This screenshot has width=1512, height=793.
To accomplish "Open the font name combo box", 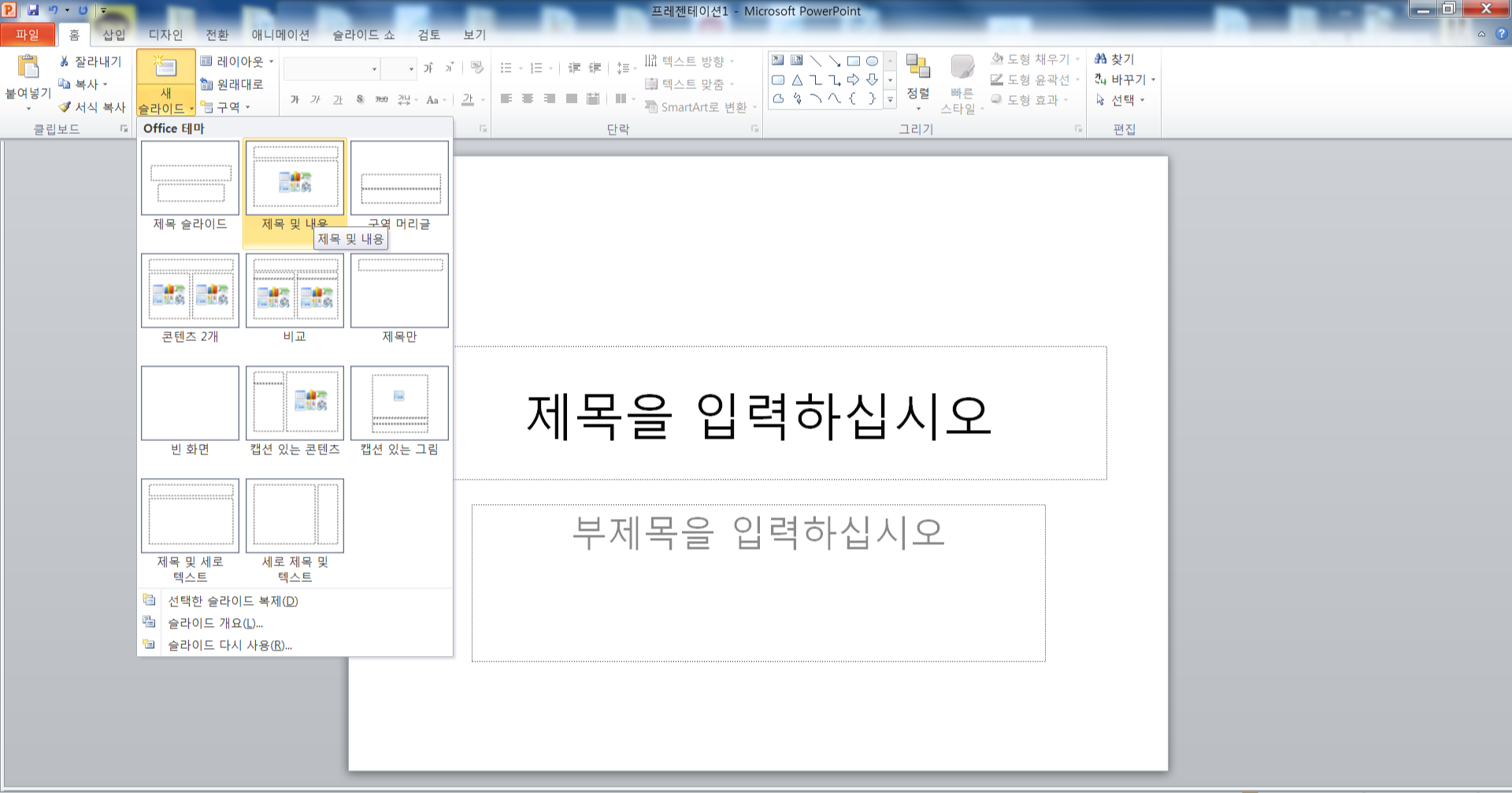I will (332, 69).
